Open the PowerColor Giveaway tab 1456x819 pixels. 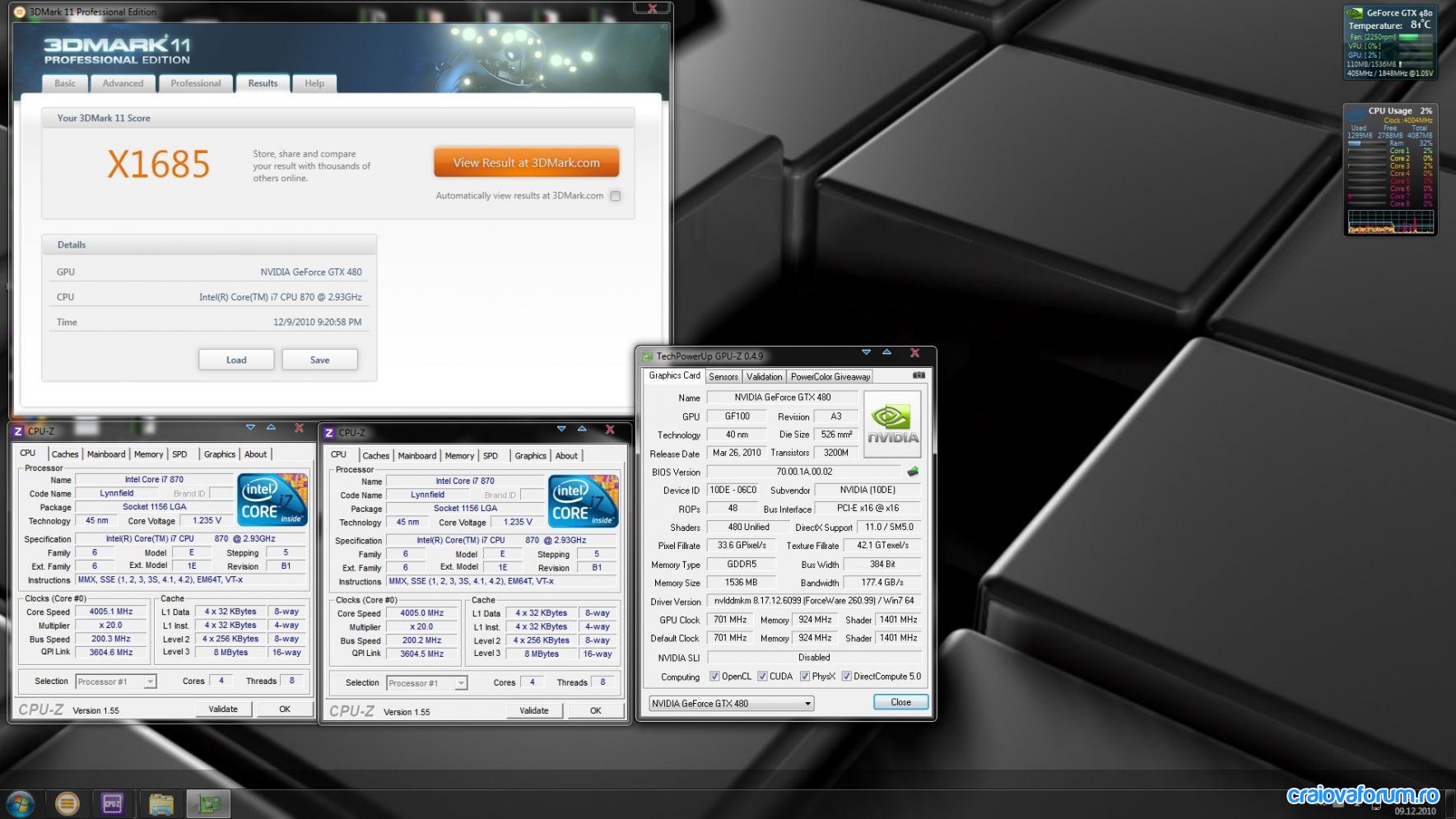(830, 376)
